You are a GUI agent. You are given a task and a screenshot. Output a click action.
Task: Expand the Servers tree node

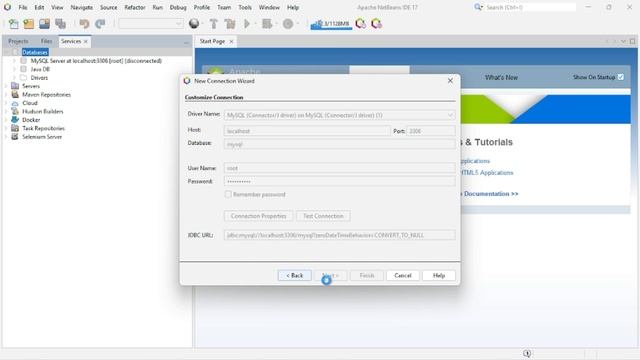(x=6, y=86)
